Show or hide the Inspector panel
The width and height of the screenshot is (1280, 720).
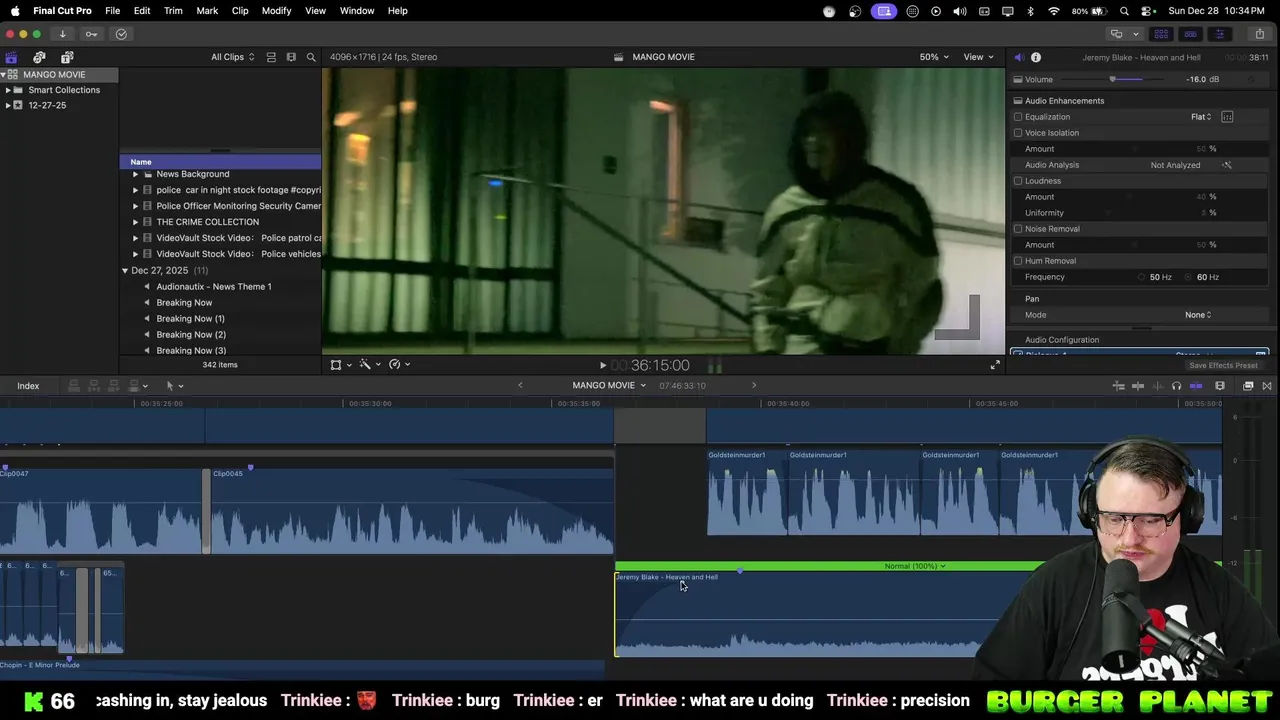tap(1219, 34)
